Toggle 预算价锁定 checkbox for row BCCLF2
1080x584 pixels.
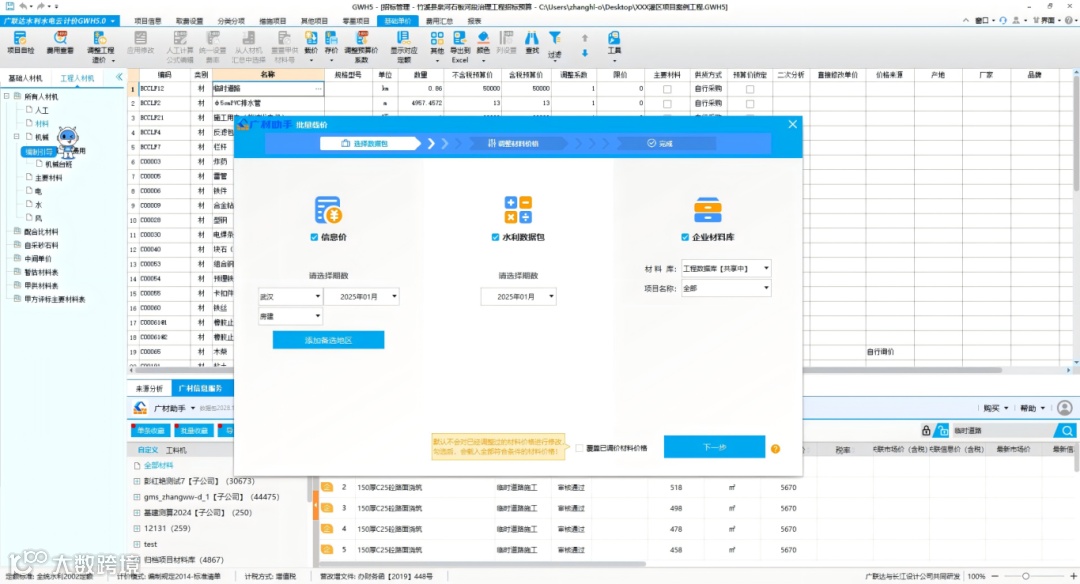click(750, 104)
